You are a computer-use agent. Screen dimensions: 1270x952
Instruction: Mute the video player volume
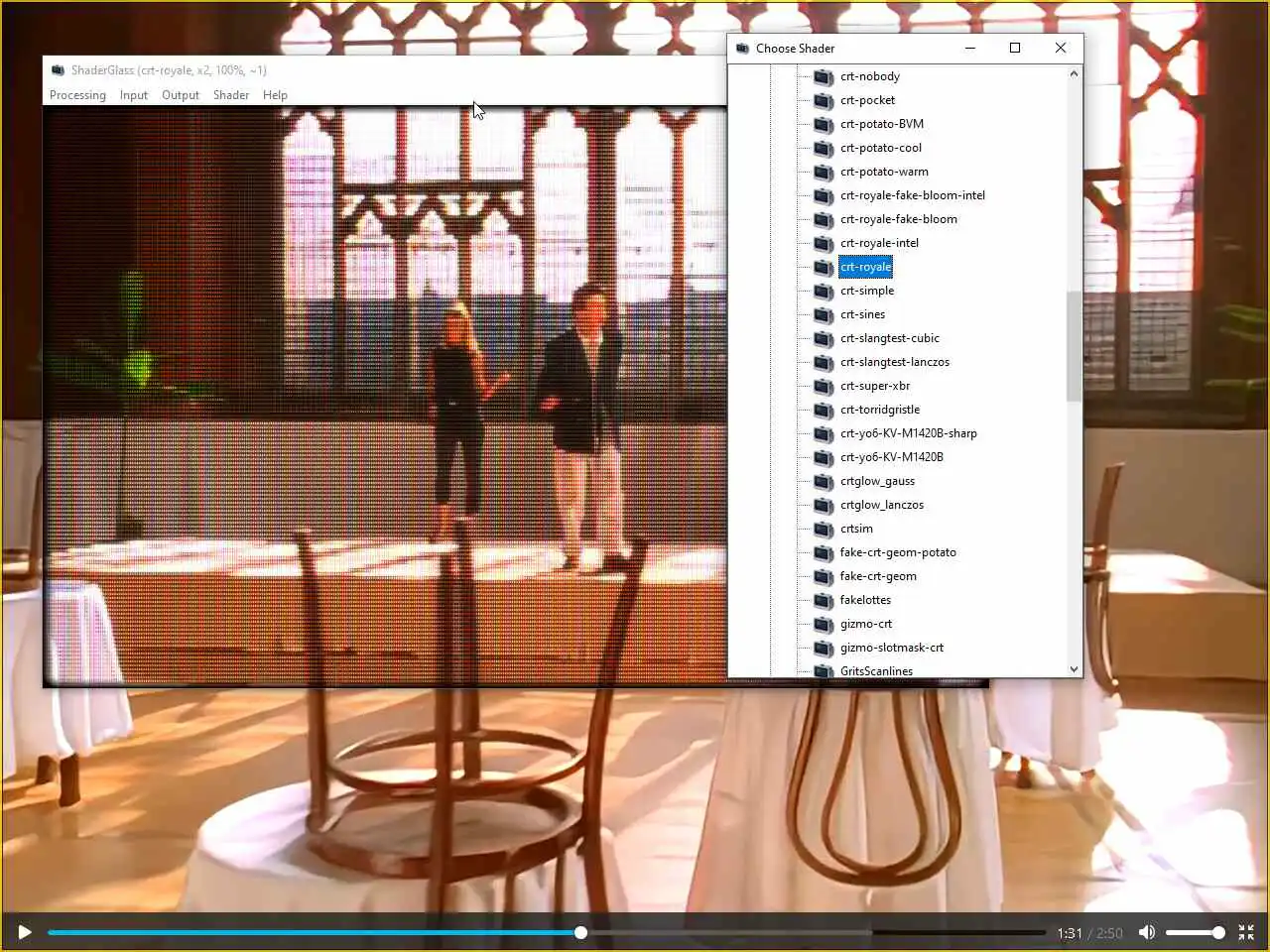click(x=1147, y=932)
